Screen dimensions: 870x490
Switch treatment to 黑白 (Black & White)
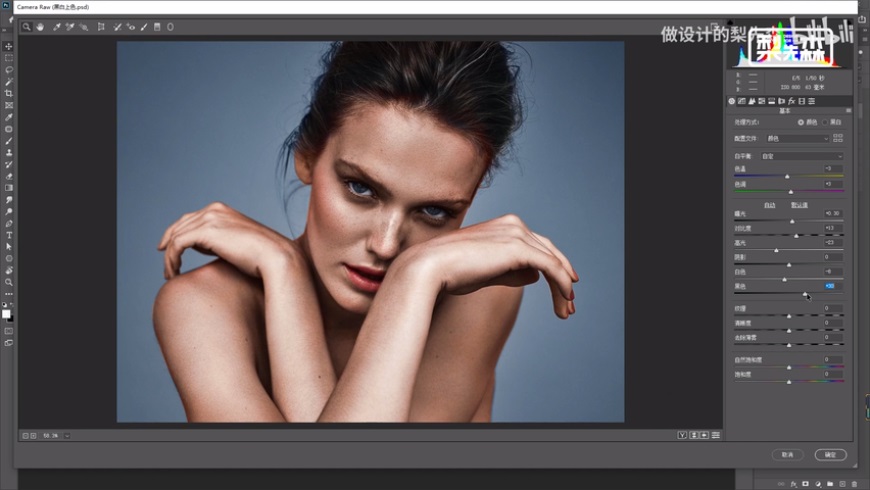(825, 122)
